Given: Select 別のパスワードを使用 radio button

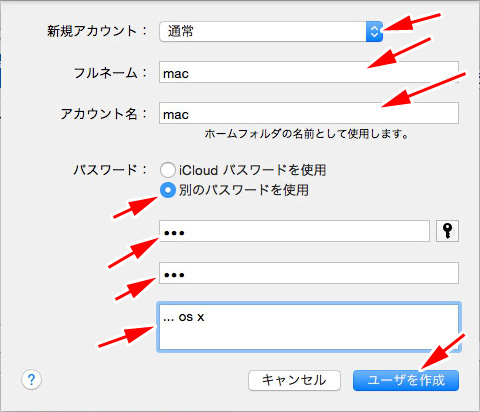Looking at the screenshot, I should (x=167, y=190).
